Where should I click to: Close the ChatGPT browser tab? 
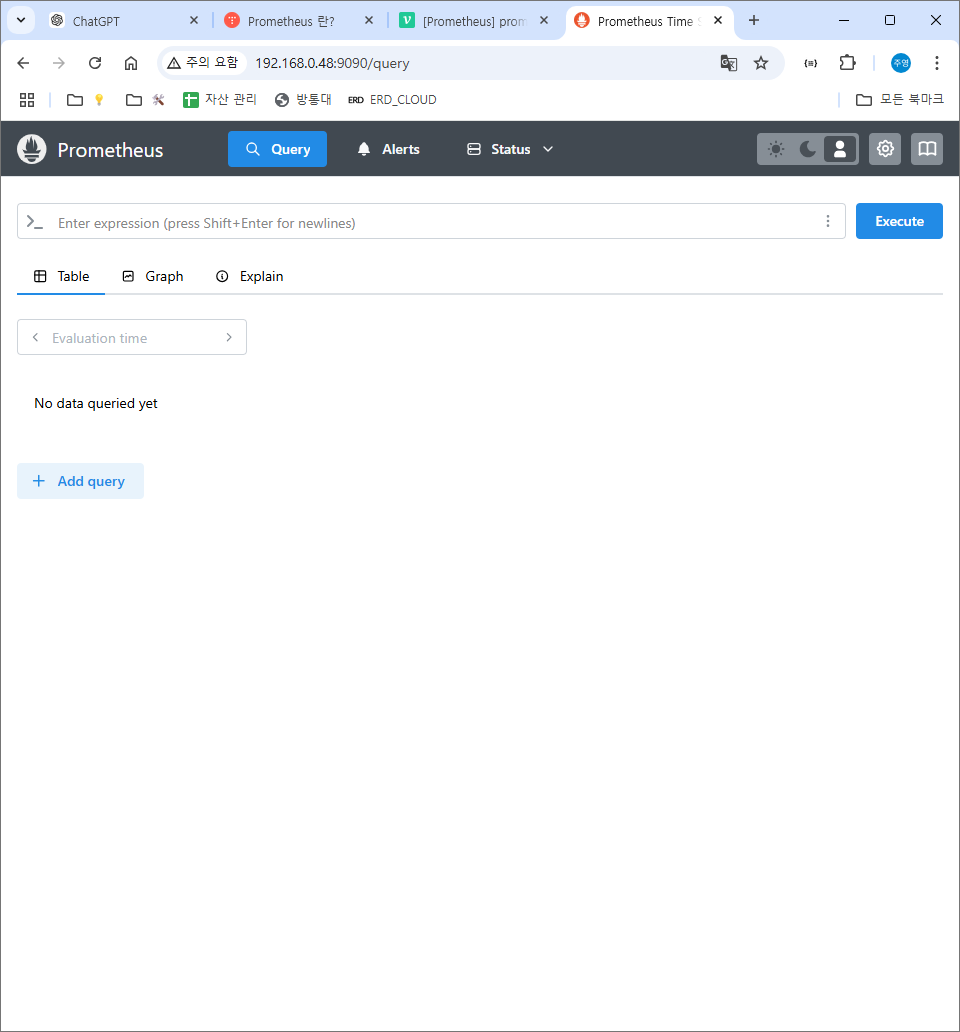coord(193,20)
